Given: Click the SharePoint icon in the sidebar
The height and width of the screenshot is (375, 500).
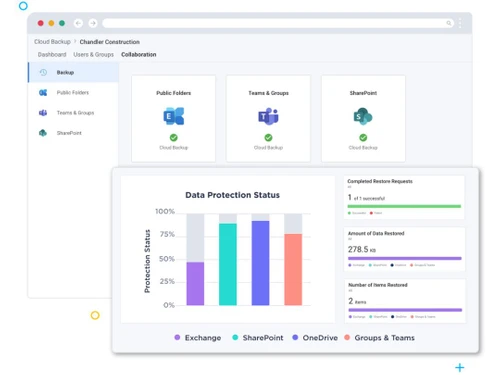Looking at the screenshot, I should [43, 133].
